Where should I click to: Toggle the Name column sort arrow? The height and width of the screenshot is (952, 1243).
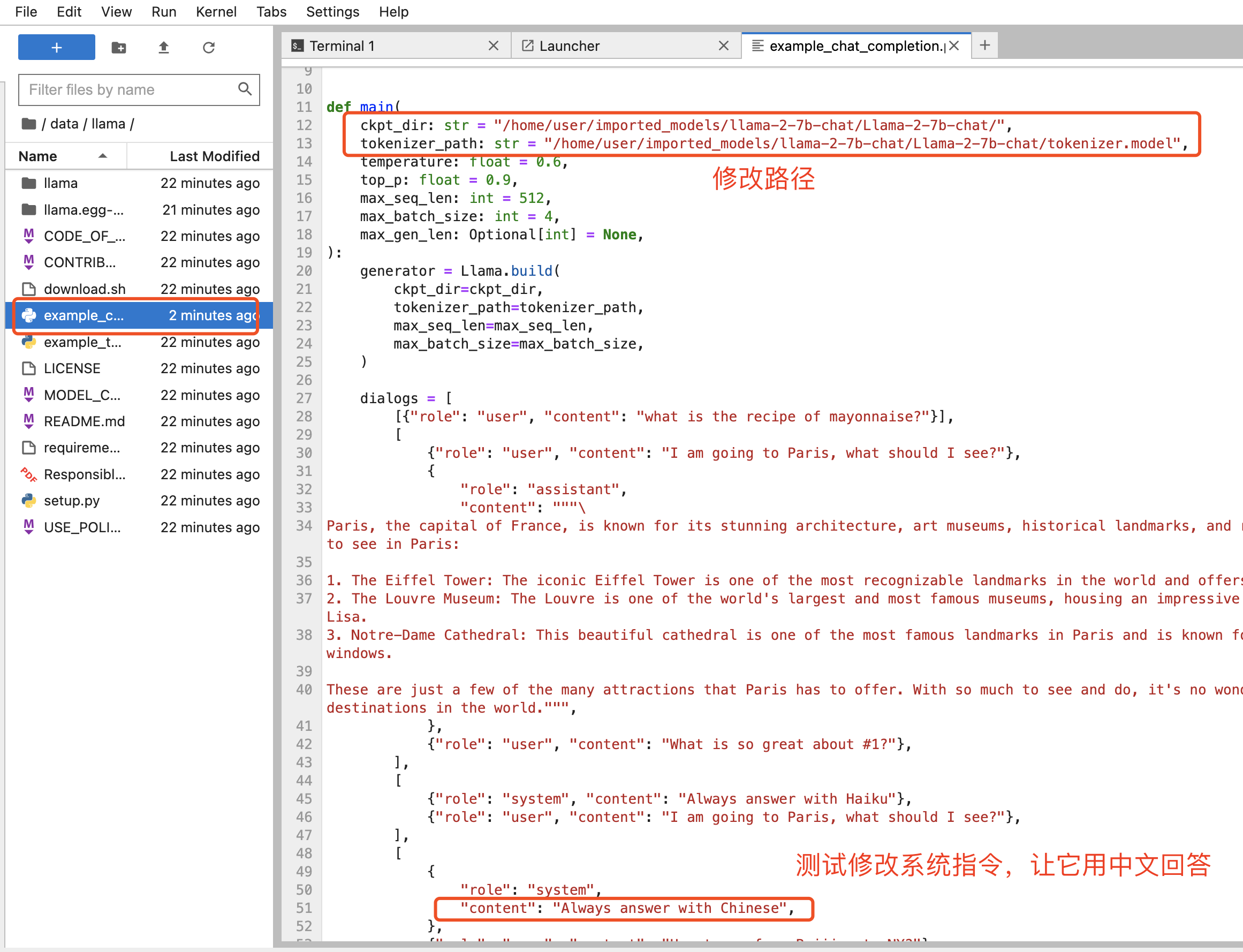tap(103, 156)
